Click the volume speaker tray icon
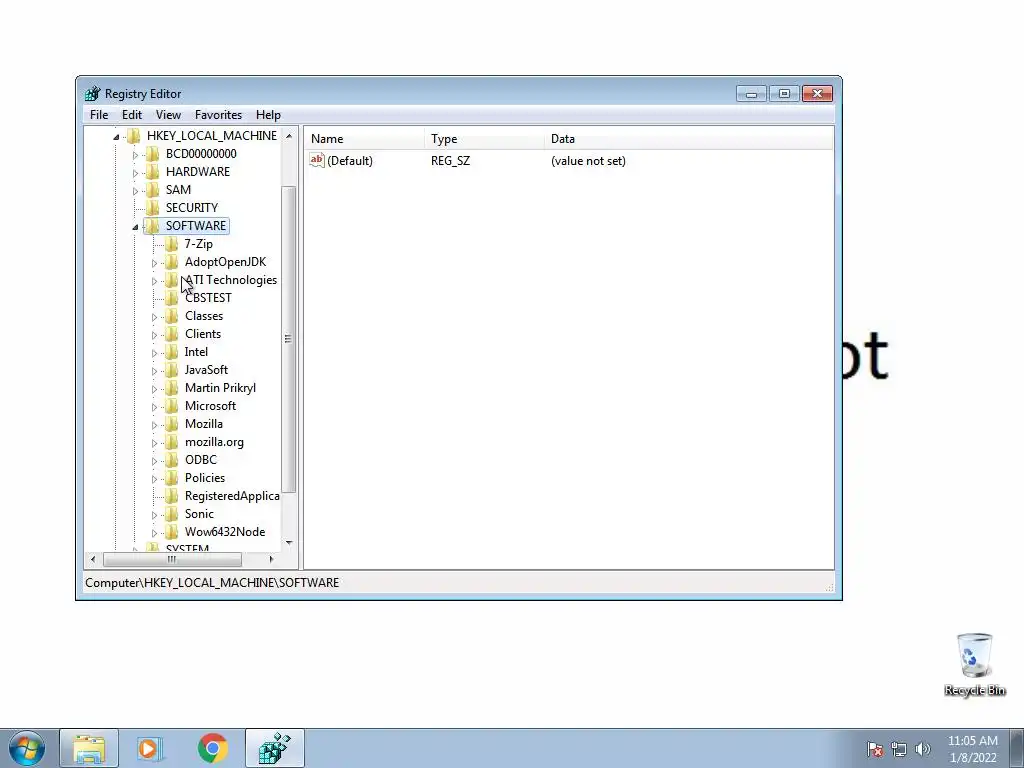Image resolution: width=1024 pixels, height=768 pixels. click(923, 749)
